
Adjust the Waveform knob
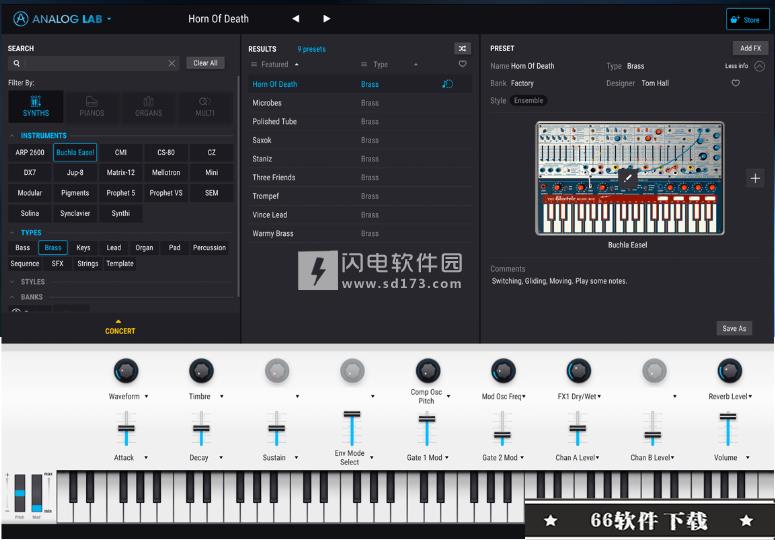click(x=126, y=371)
